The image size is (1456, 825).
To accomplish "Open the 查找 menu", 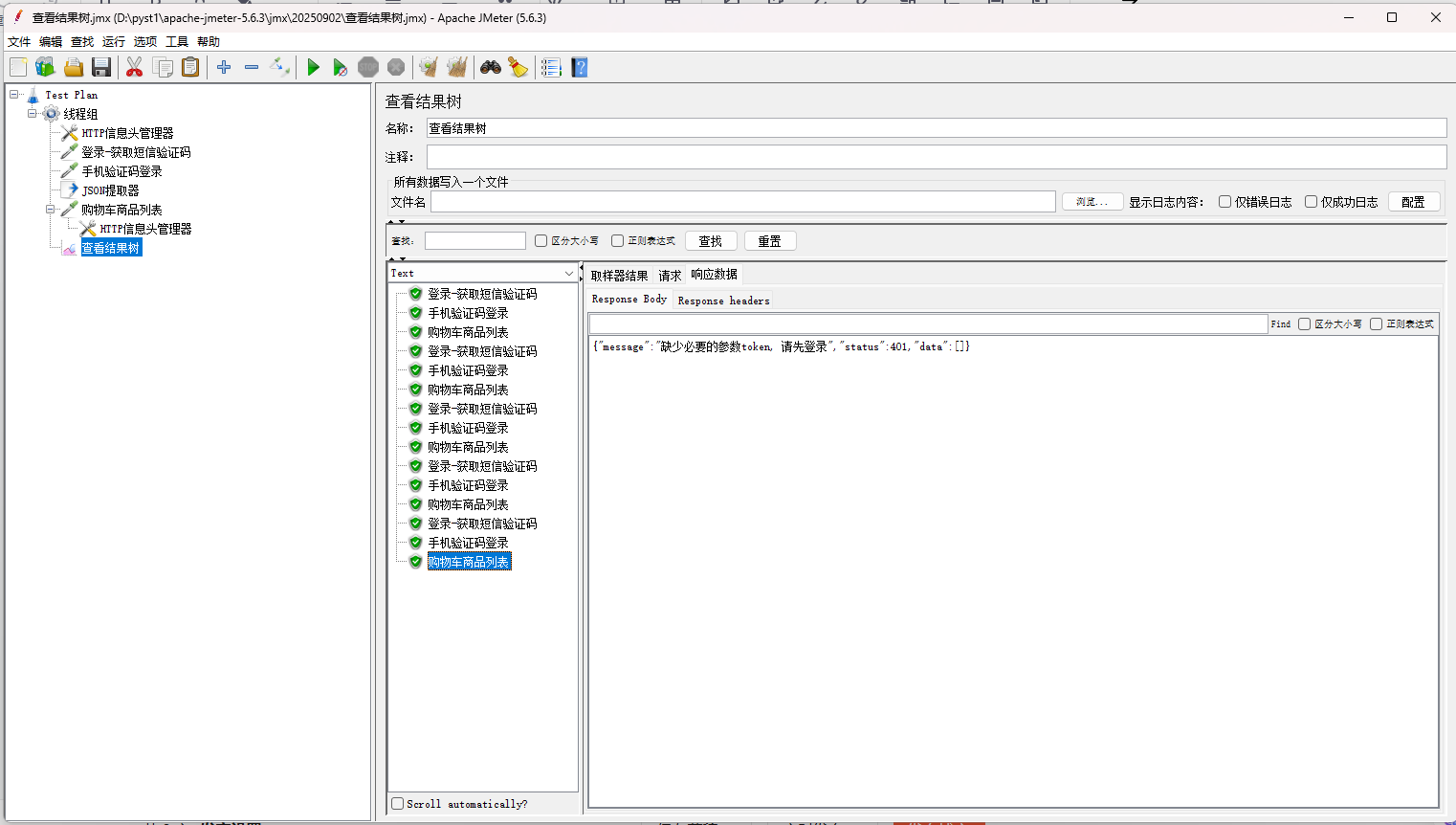I will [x=82, y=42].
